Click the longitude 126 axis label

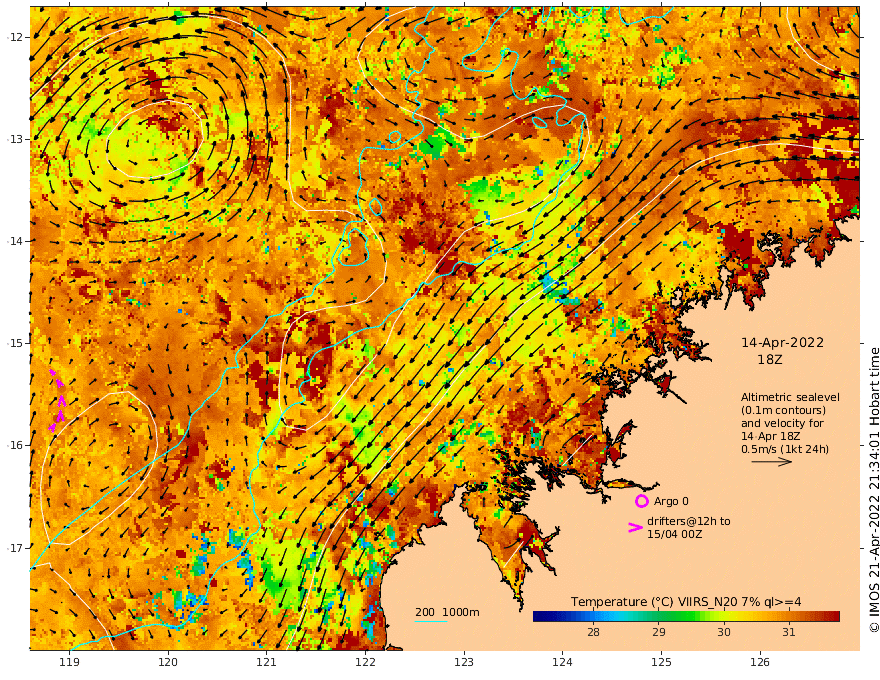(760, 662)
